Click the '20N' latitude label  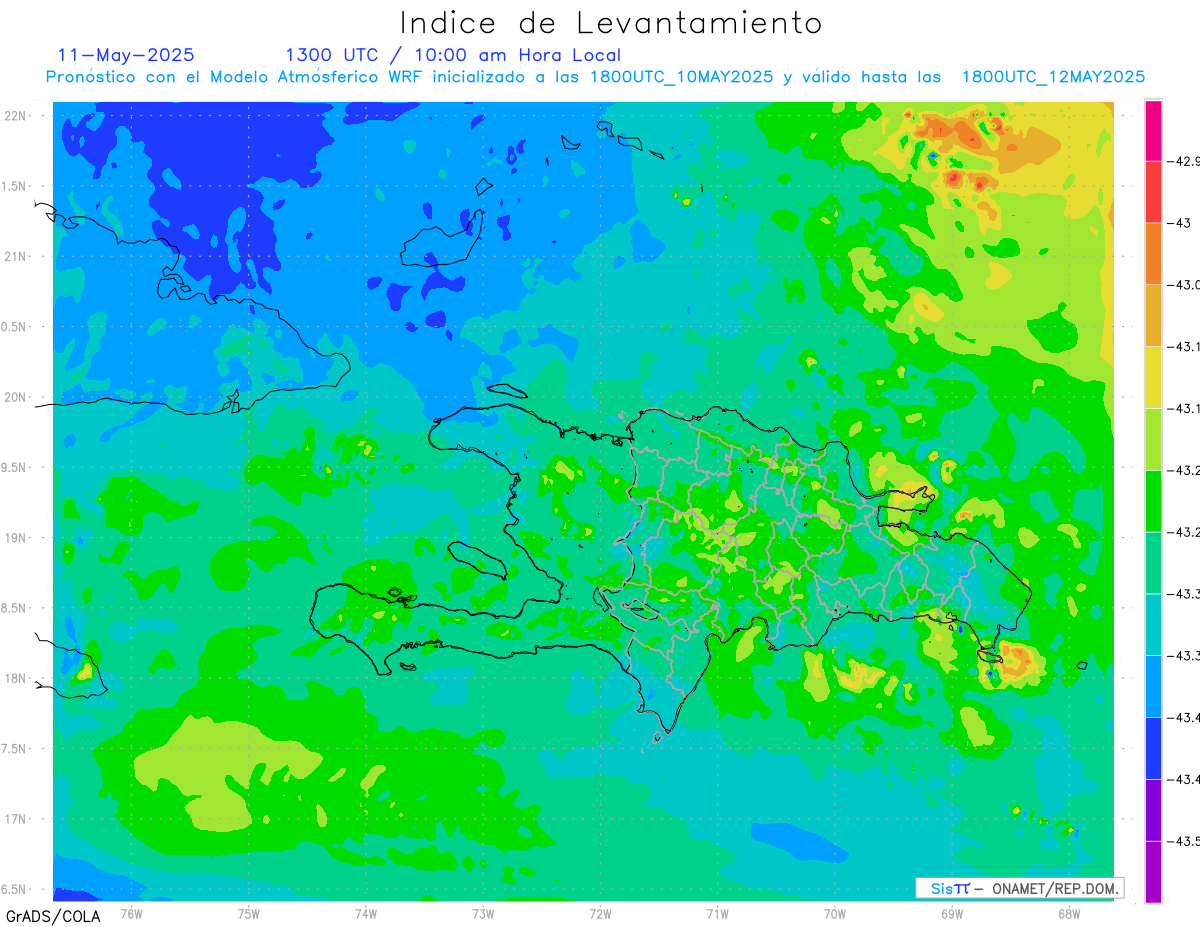coord(16,397)
